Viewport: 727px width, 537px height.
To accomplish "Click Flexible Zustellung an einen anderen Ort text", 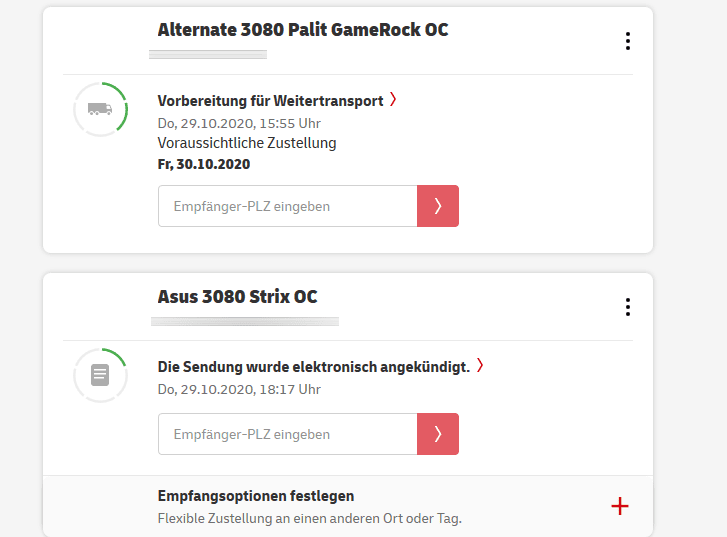I will click(309, 518).
